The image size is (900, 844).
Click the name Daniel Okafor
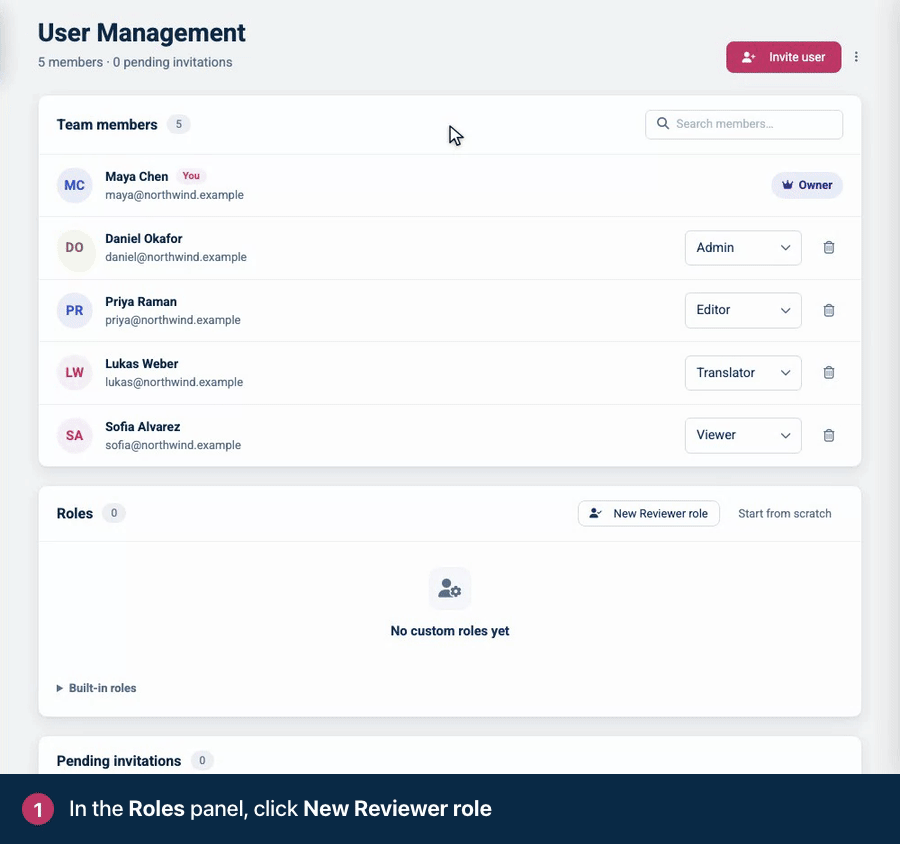click(143, 238)
